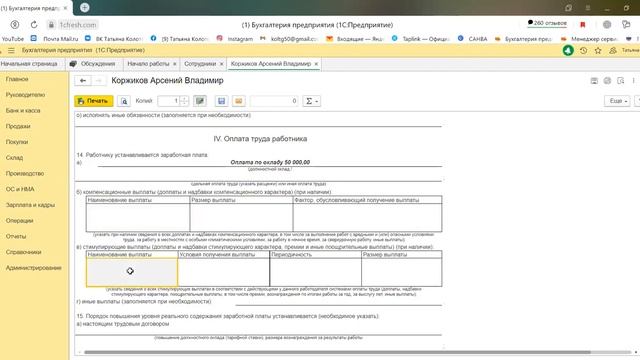Open Главное section in sidebar

pos(17,79)
